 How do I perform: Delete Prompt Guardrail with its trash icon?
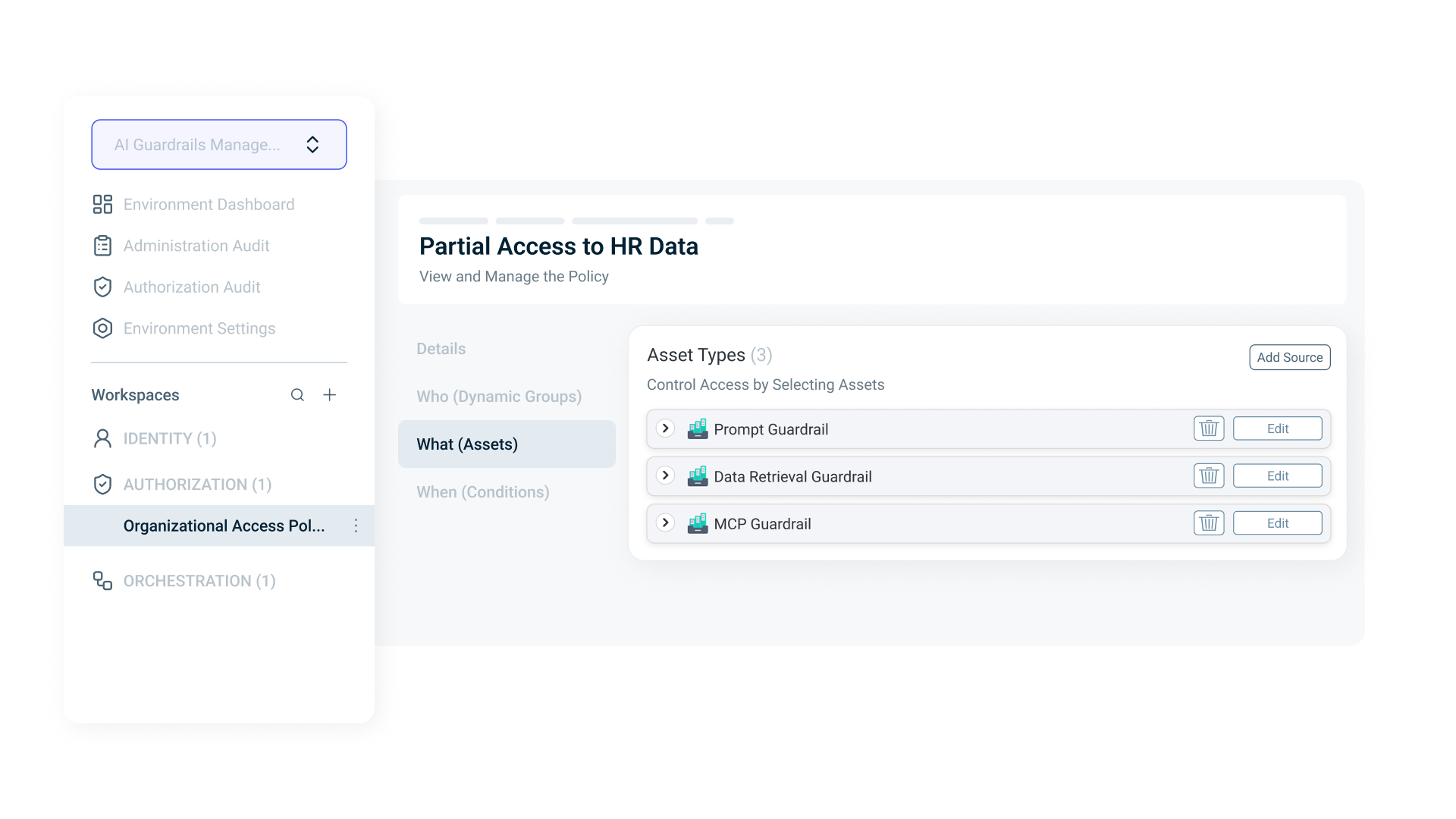(1209, 428)
